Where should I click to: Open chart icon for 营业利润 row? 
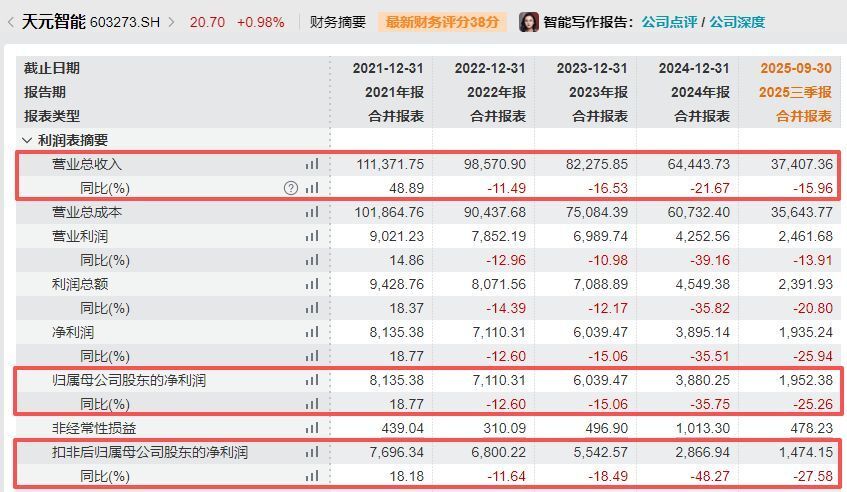click(312, 236)
